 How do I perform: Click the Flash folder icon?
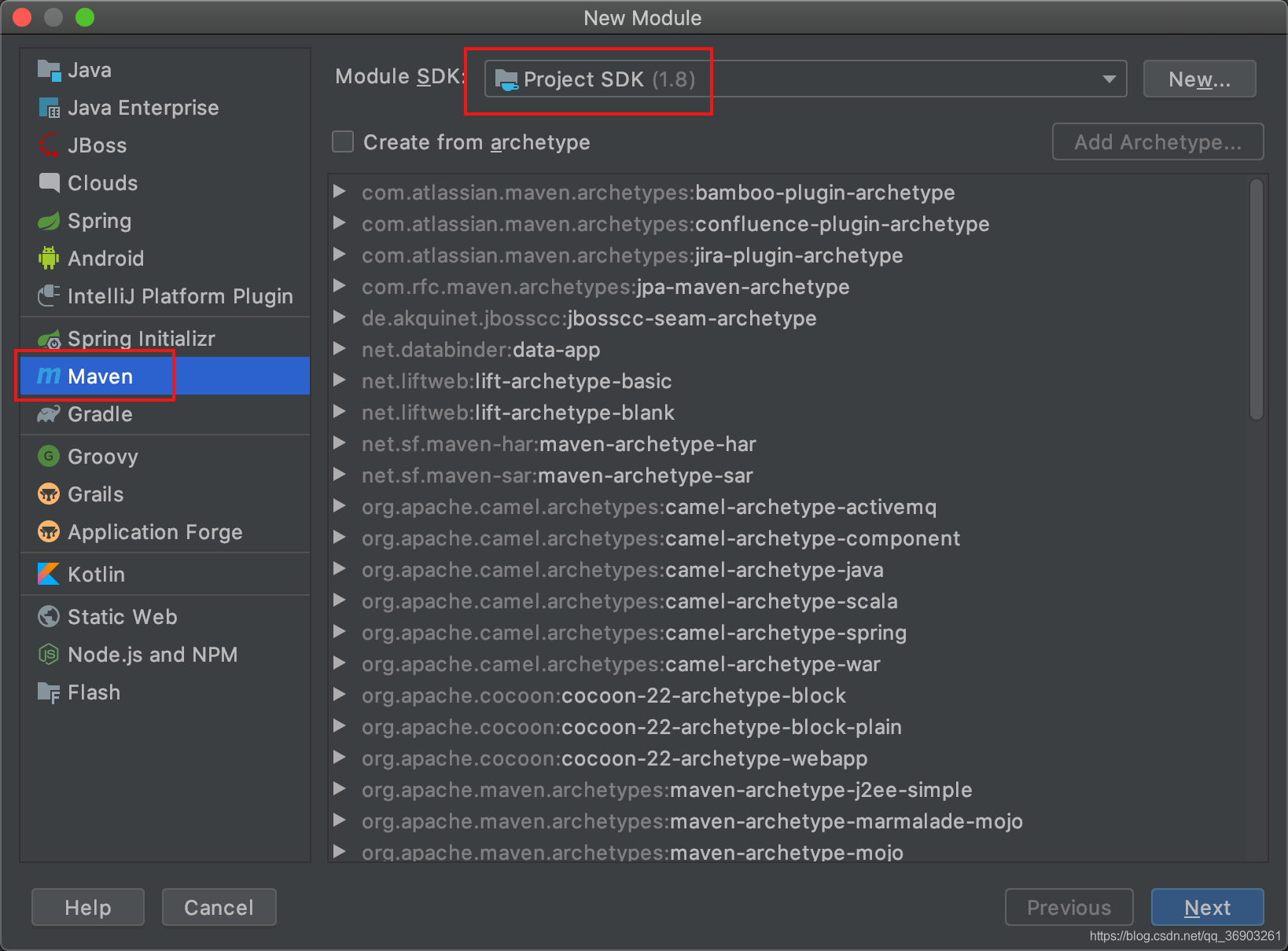click(x=49, y=692)
